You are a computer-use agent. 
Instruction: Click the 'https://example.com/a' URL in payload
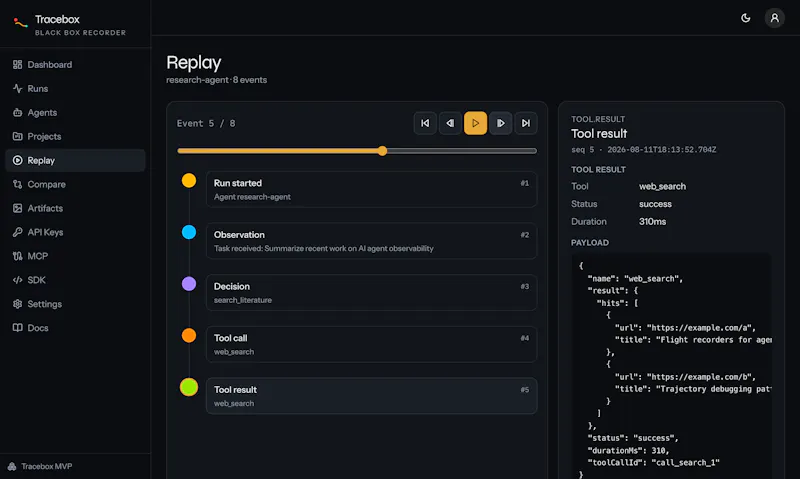699,327
